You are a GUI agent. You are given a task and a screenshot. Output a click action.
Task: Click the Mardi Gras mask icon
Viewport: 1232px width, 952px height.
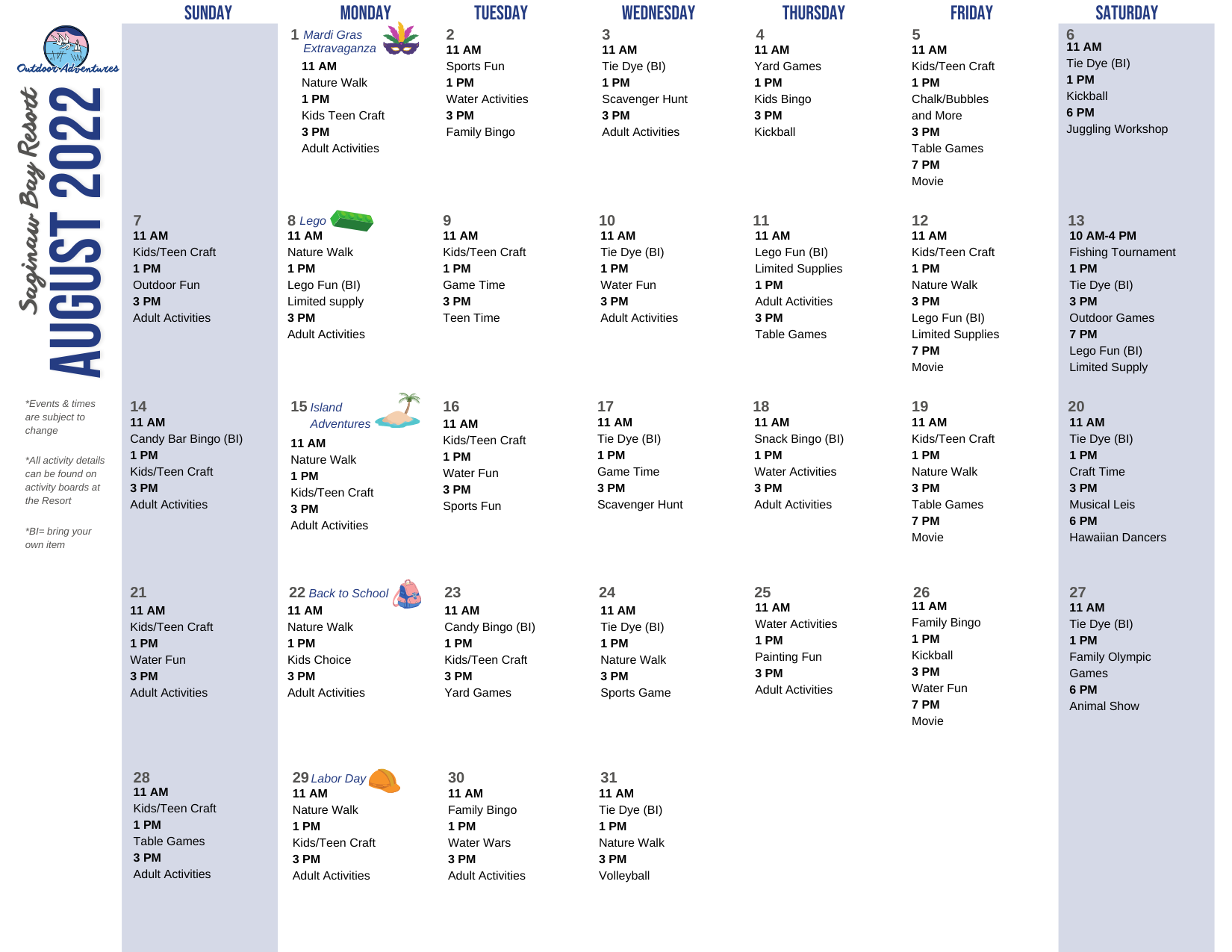coord(401,39)
